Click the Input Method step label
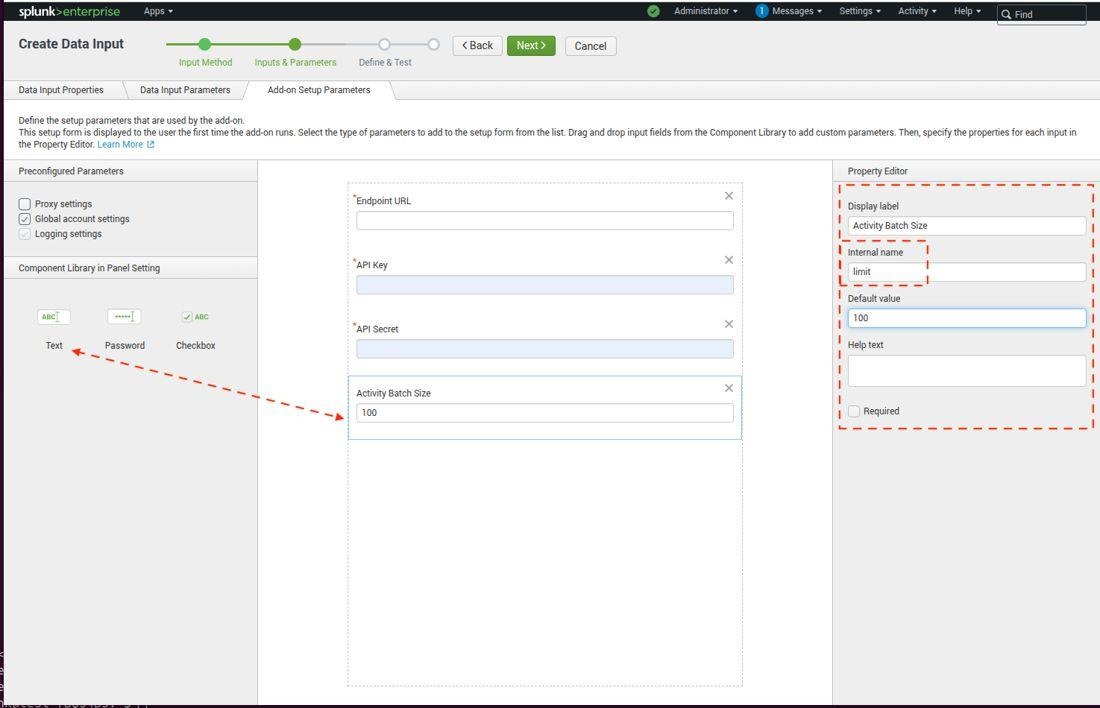This screenshot has height=708, width=1100. pos(206,62)
